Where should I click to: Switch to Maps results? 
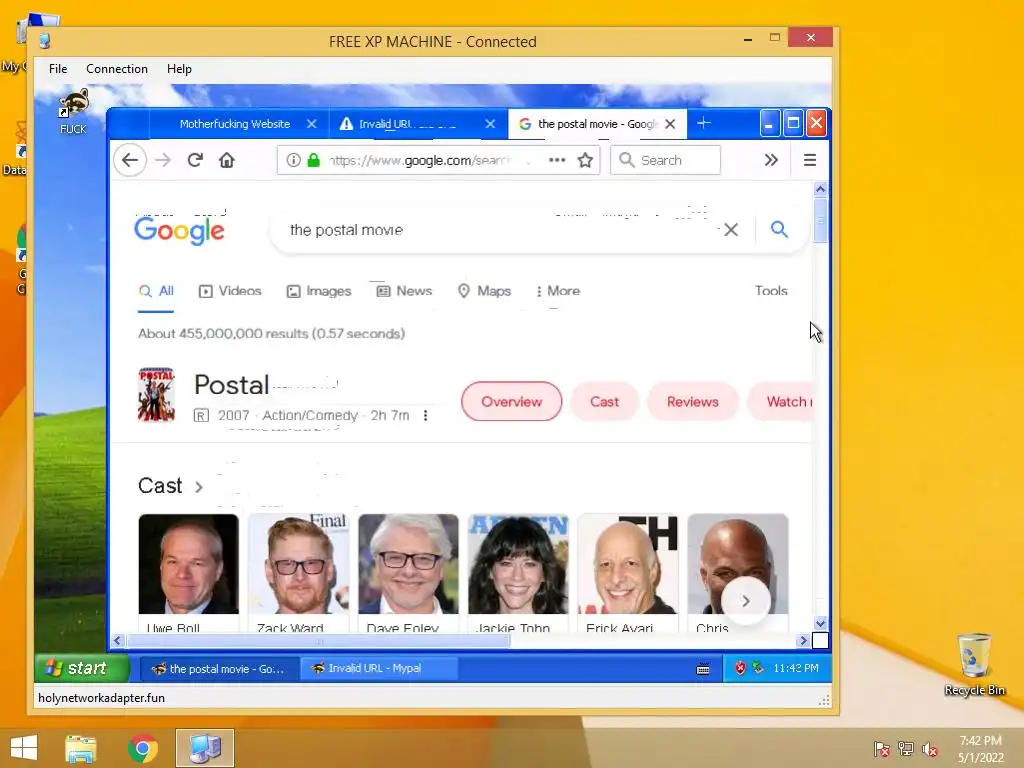[484, 291]
